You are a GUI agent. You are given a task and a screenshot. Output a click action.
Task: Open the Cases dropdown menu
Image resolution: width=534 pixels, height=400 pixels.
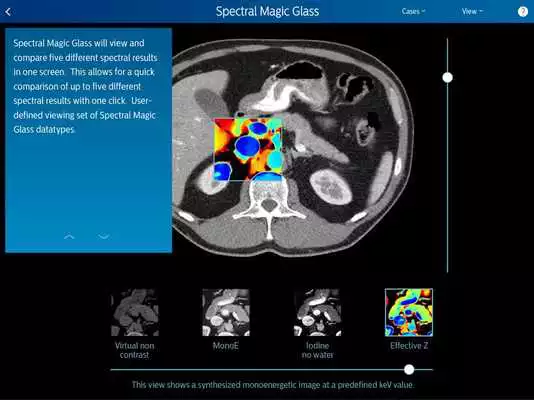[x=413, y=12]
